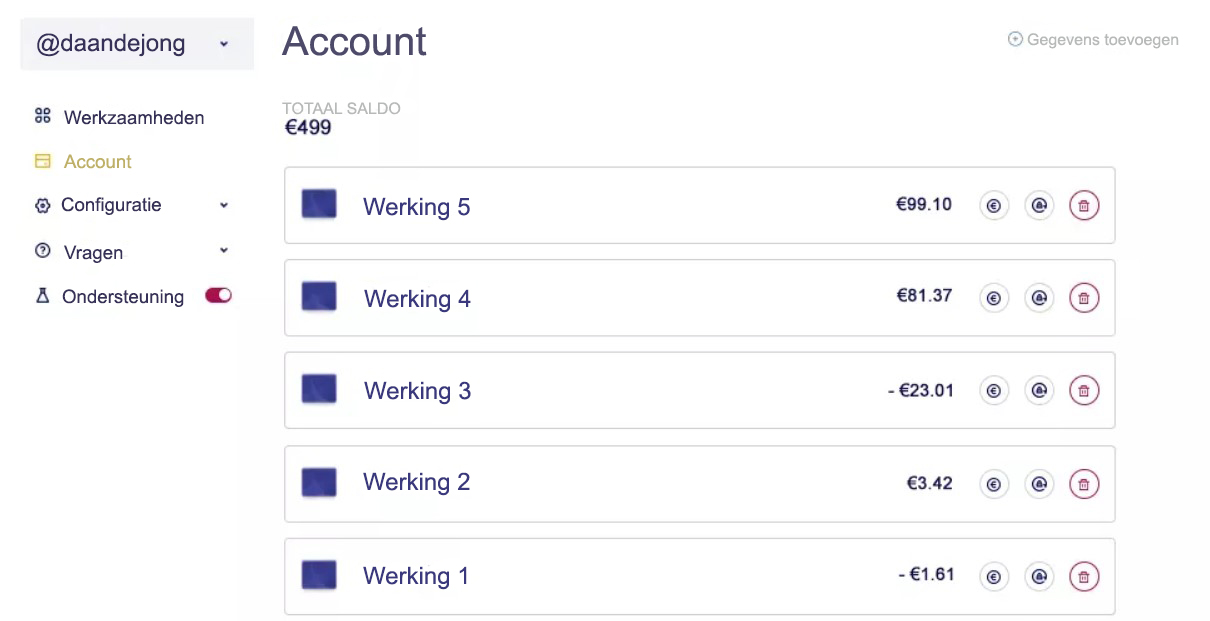Expand the Vragen submenu
This screenshot has width=1210, height=621.
pos(223,251)
